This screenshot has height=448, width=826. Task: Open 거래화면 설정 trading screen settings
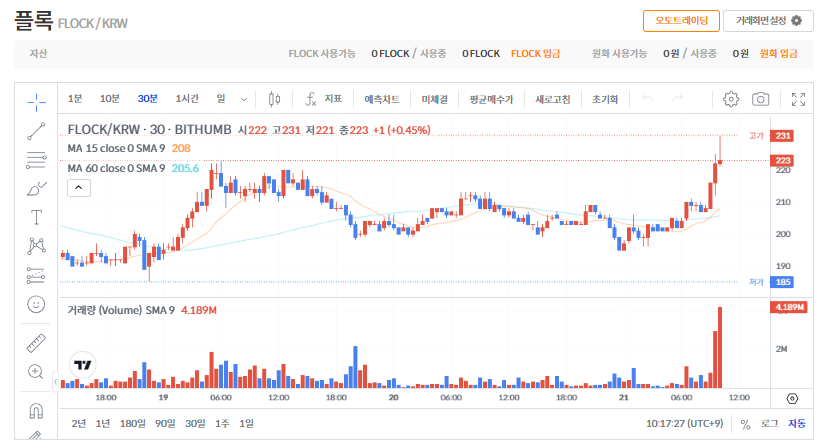click(768, 21)
